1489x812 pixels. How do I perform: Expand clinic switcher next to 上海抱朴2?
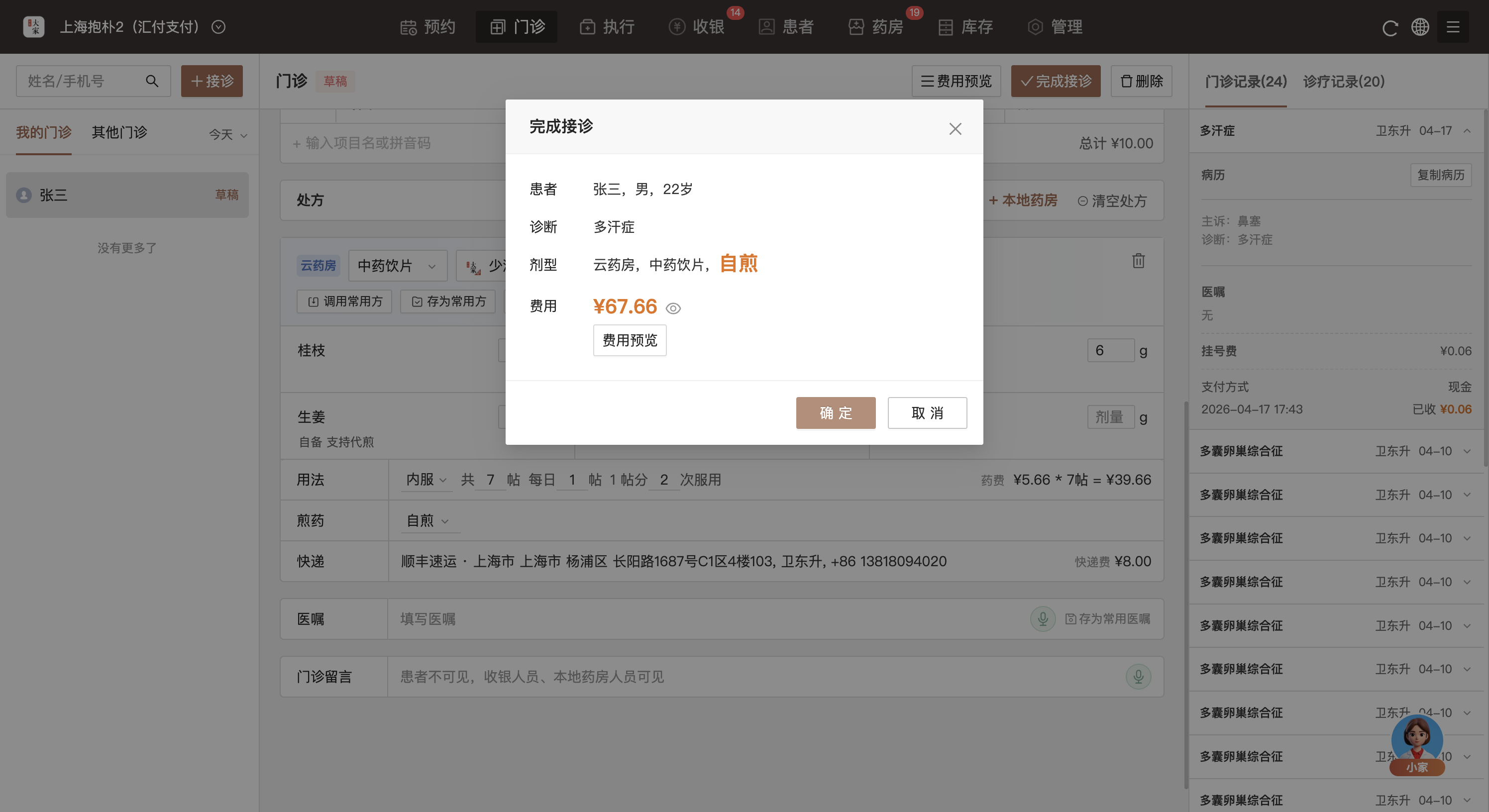[x=218, y=27]
